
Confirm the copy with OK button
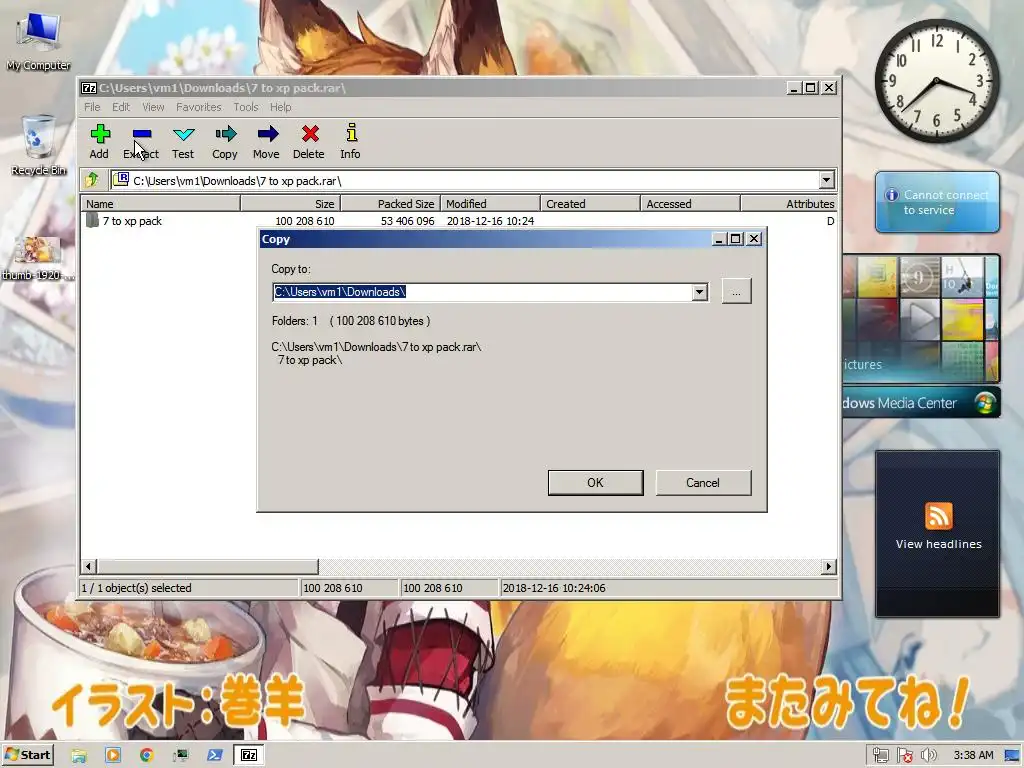[596, 483]
